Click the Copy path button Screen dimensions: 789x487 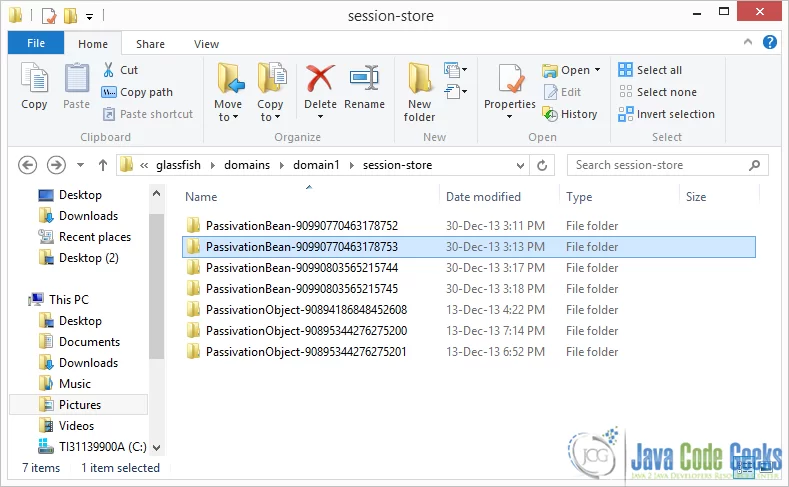(x=137, y=92)
